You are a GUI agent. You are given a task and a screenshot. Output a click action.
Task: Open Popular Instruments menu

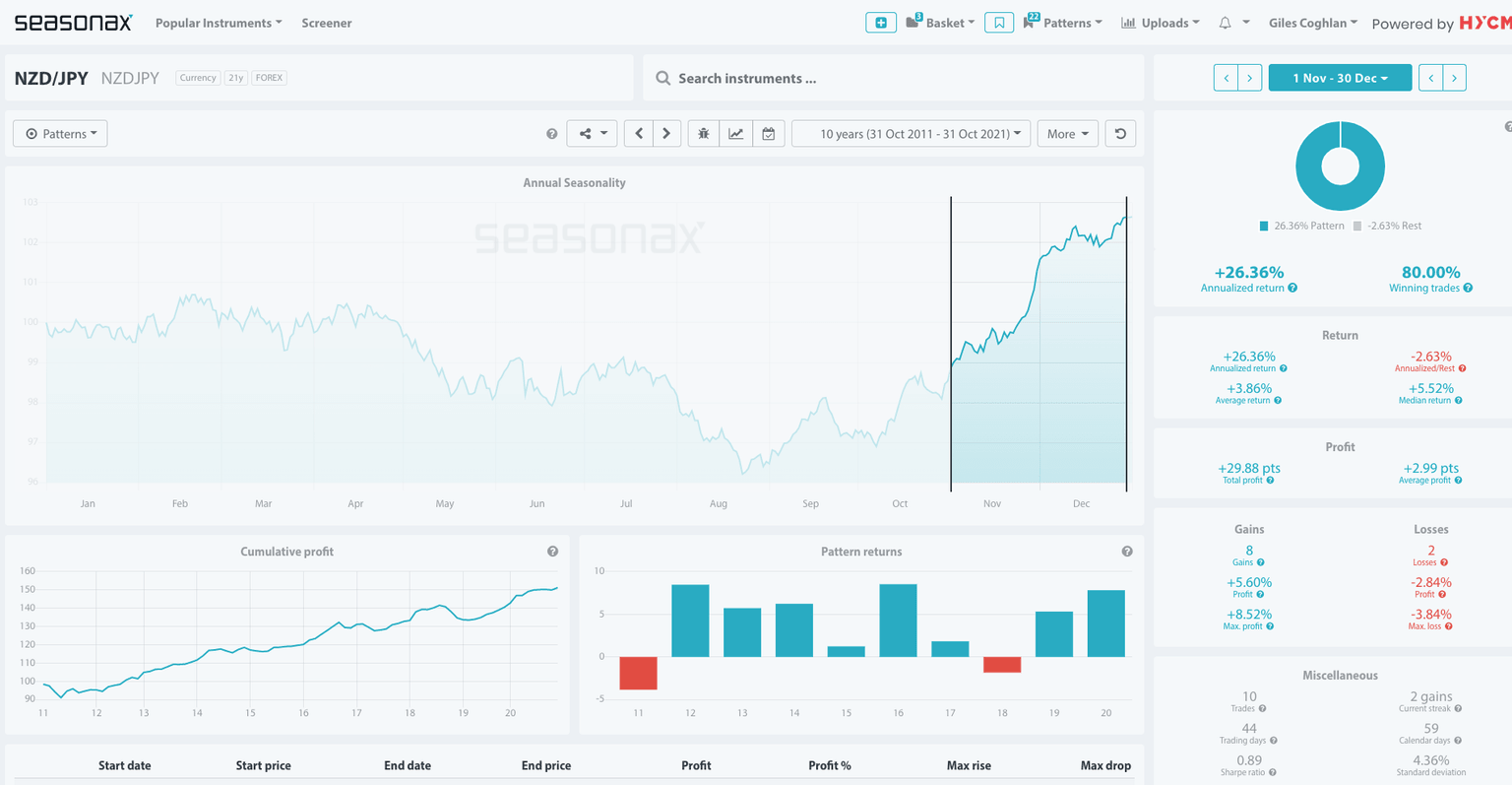219,23
